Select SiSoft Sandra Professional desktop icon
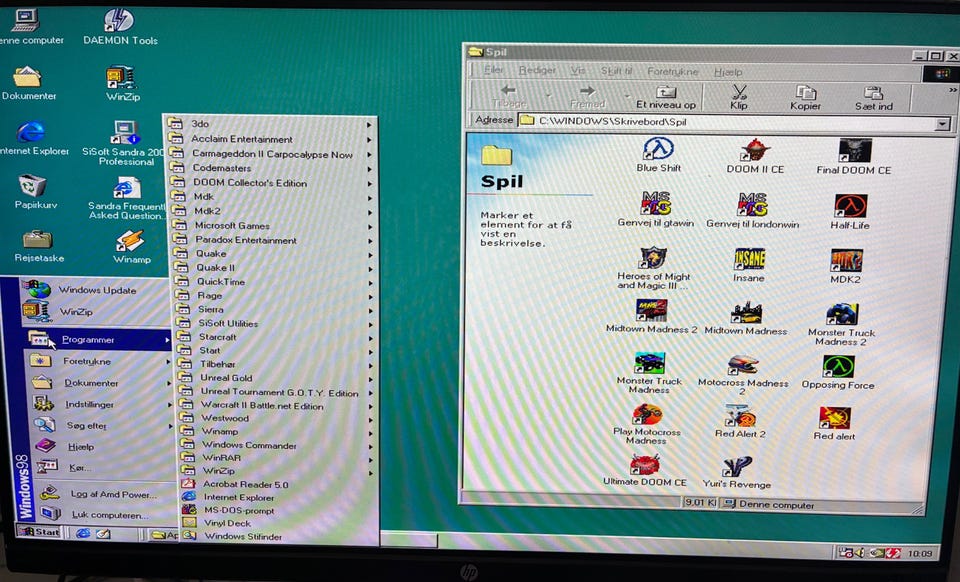The image size is (960, 582). pyautogui.click(x=126, y=143)
